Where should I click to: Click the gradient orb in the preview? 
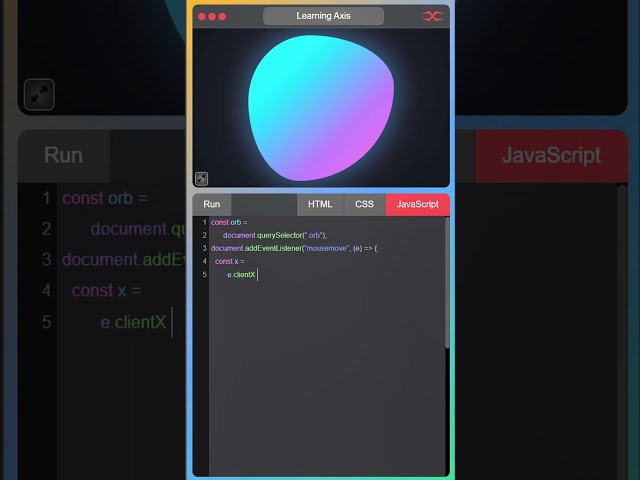(321, 108)
